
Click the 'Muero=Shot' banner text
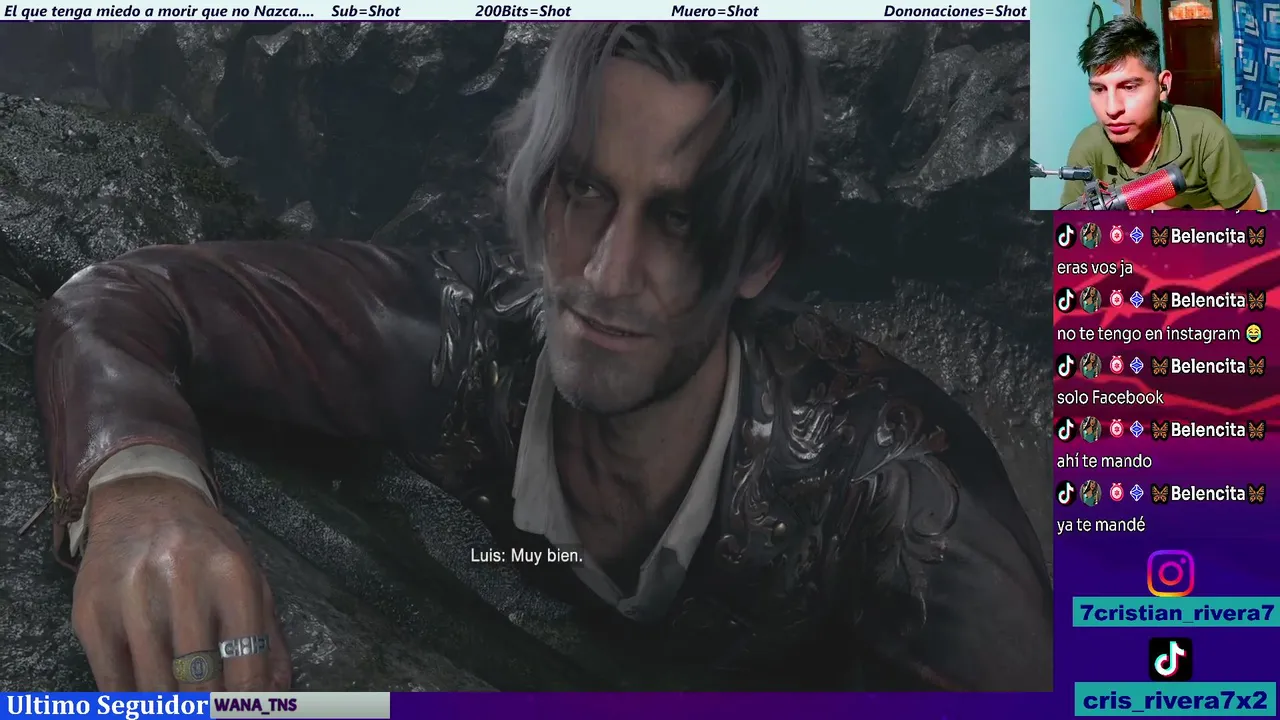click(715, 11)
